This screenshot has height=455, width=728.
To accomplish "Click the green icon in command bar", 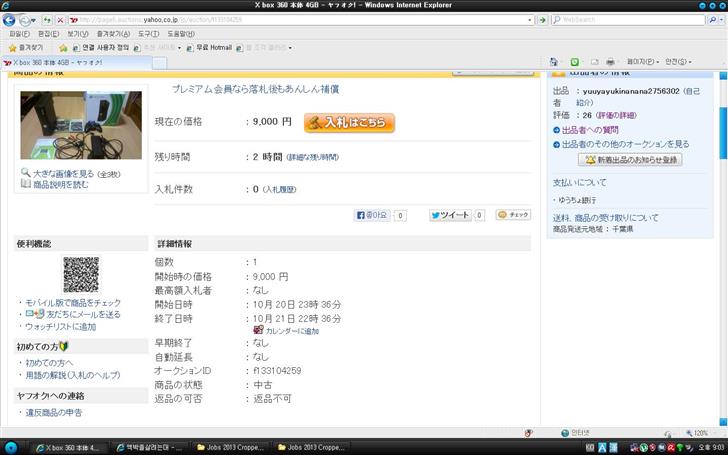I will pyautogui.click(x=575, y=62).
